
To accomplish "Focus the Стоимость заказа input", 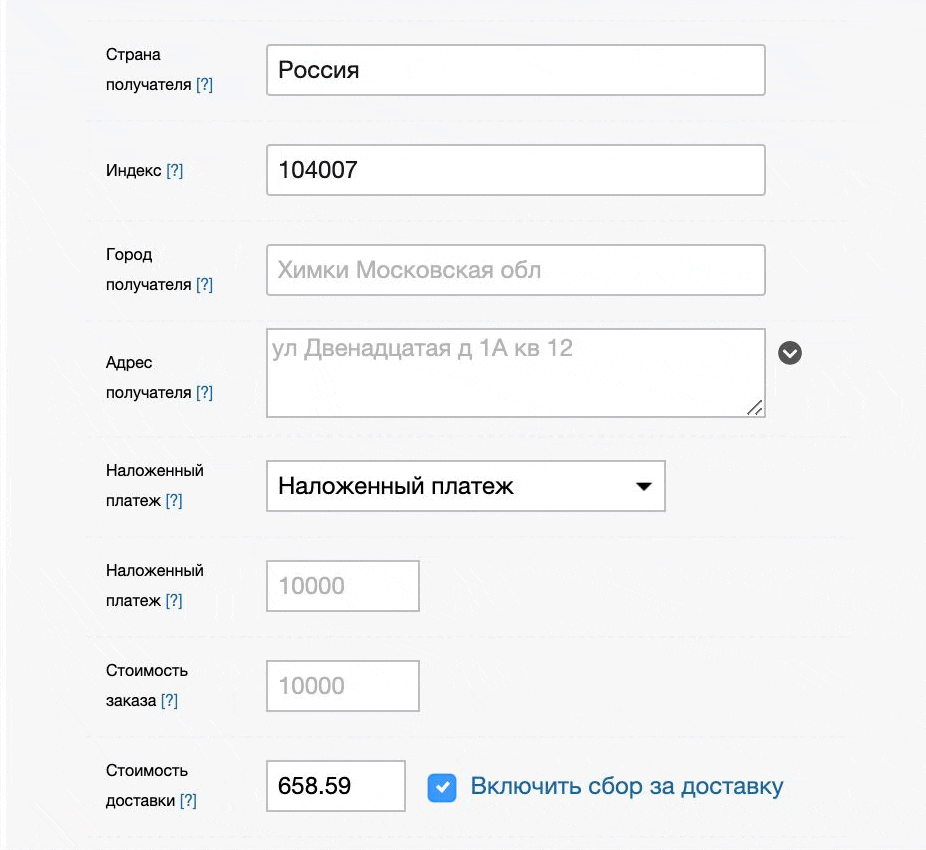I will click(342, 686).
